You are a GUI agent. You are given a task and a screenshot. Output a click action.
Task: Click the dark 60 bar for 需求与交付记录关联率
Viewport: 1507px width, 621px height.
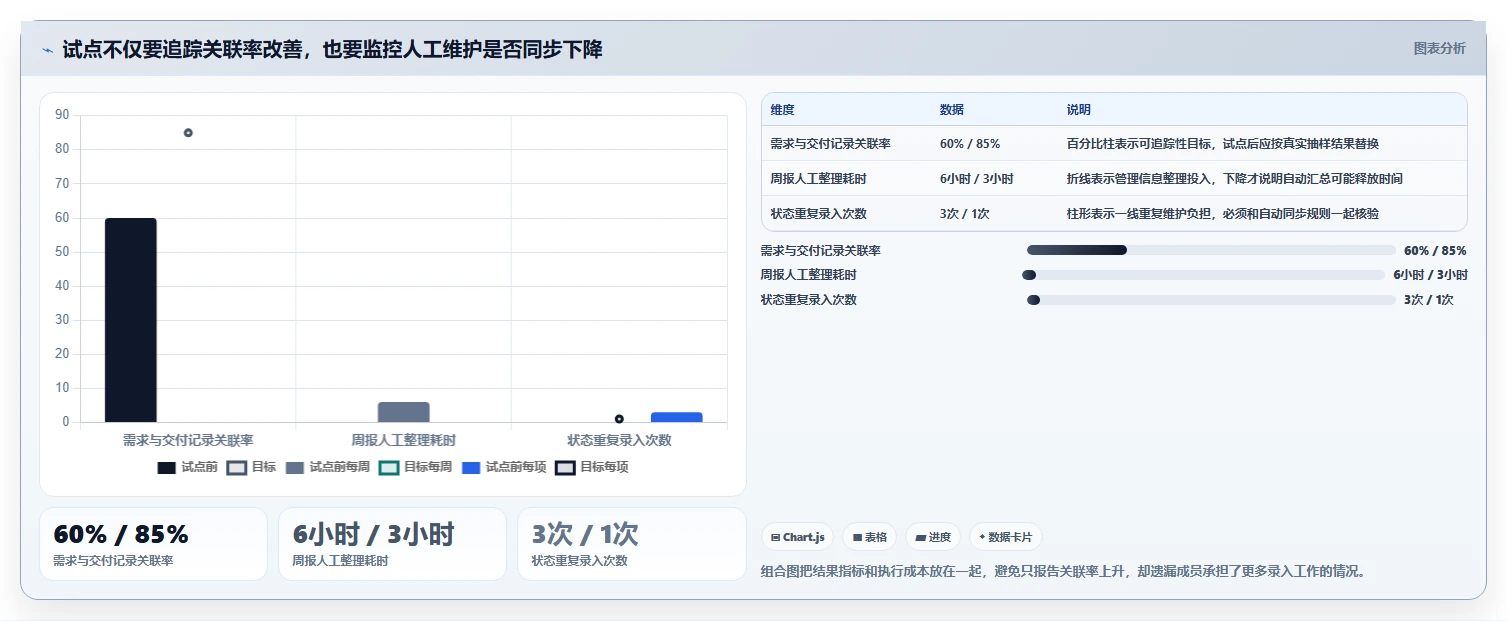(x=131, y=320)
